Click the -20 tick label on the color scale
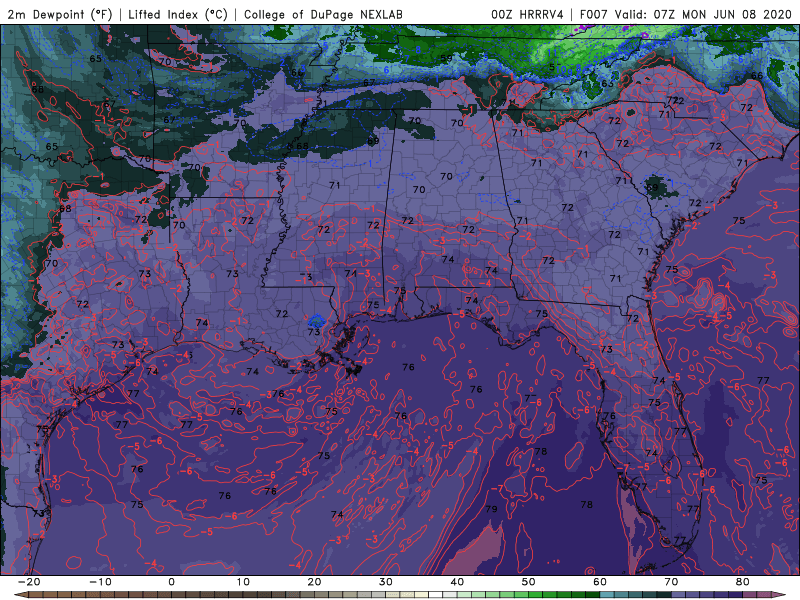The height and width of the screenshot is (600, 800). [29, 582]
